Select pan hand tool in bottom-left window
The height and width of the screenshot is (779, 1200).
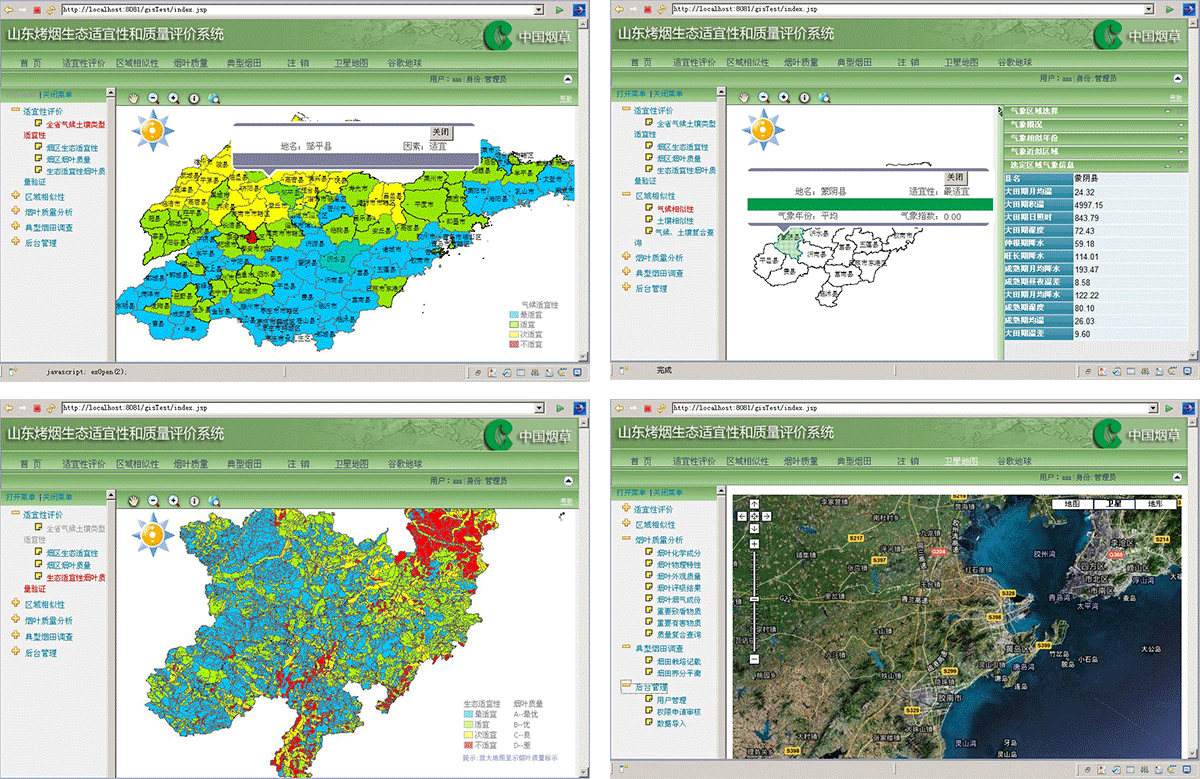(x=132, y=499)
